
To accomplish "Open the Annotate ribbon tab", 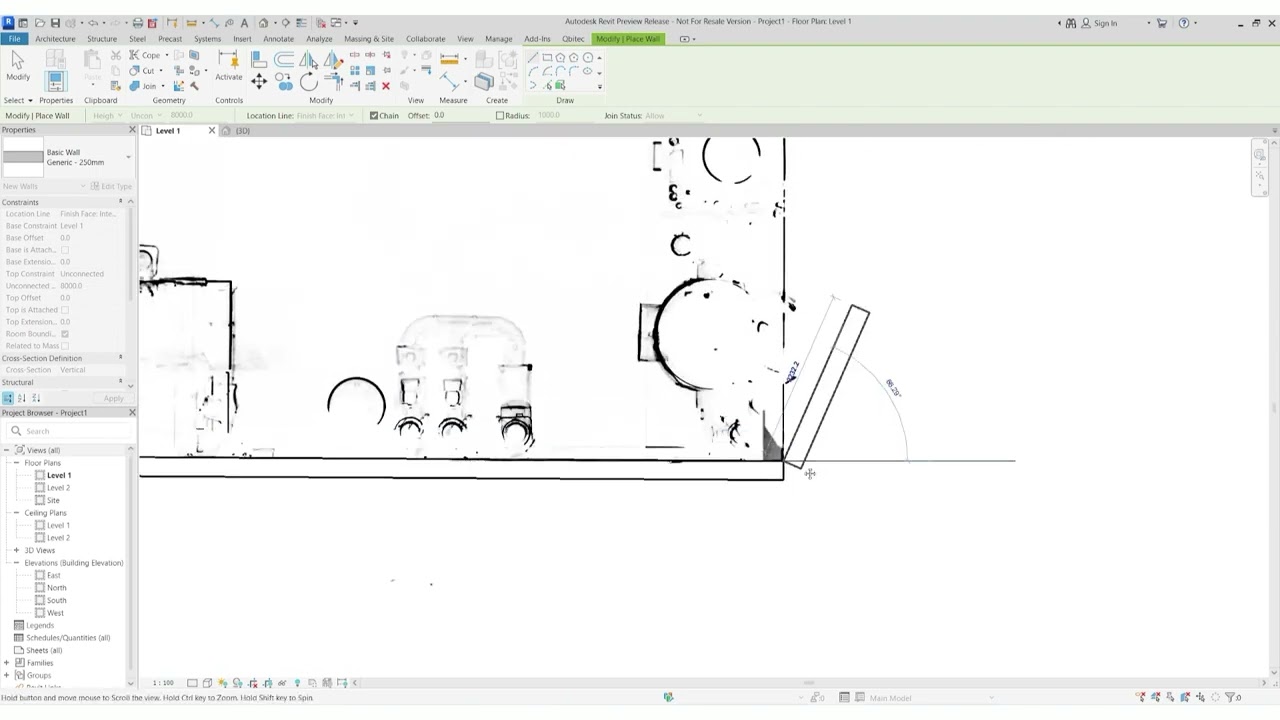I will 278,39.
